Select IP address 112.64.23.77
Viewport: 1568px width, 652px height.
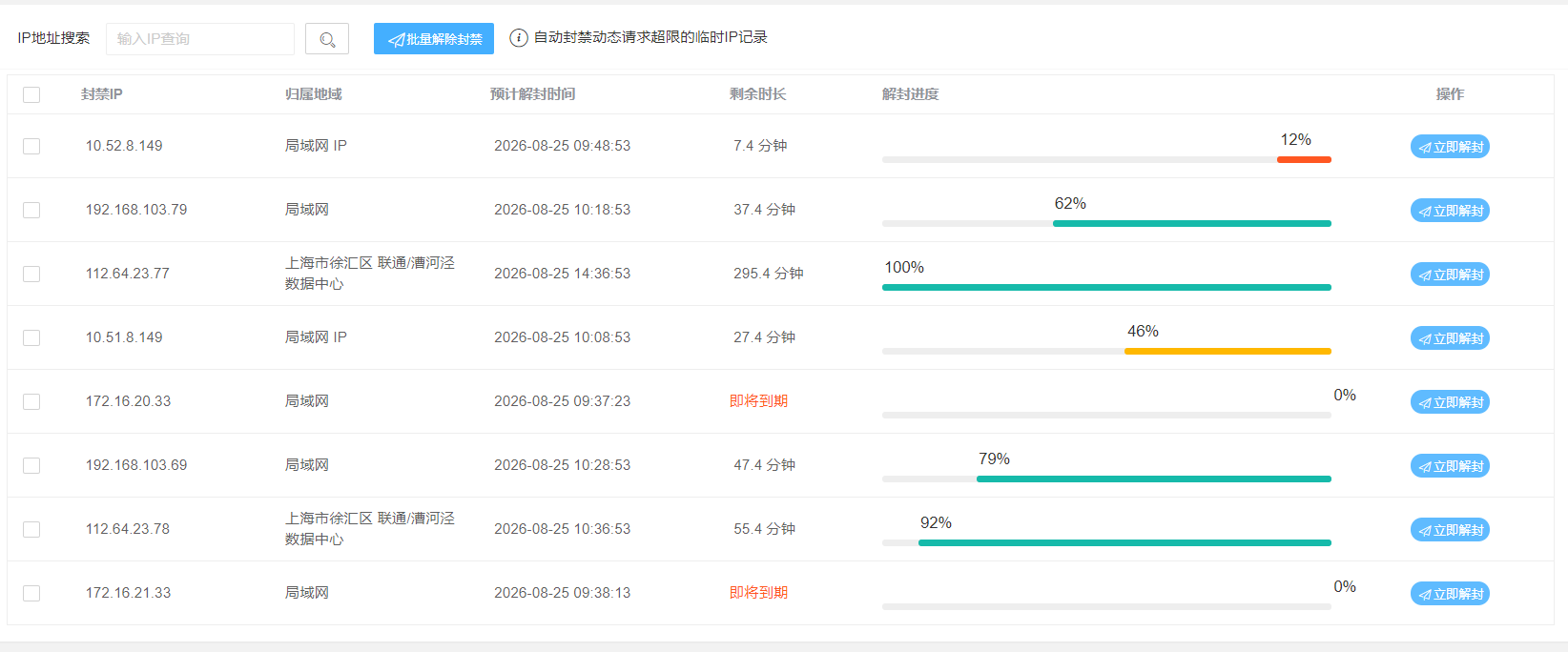[128, 274]
